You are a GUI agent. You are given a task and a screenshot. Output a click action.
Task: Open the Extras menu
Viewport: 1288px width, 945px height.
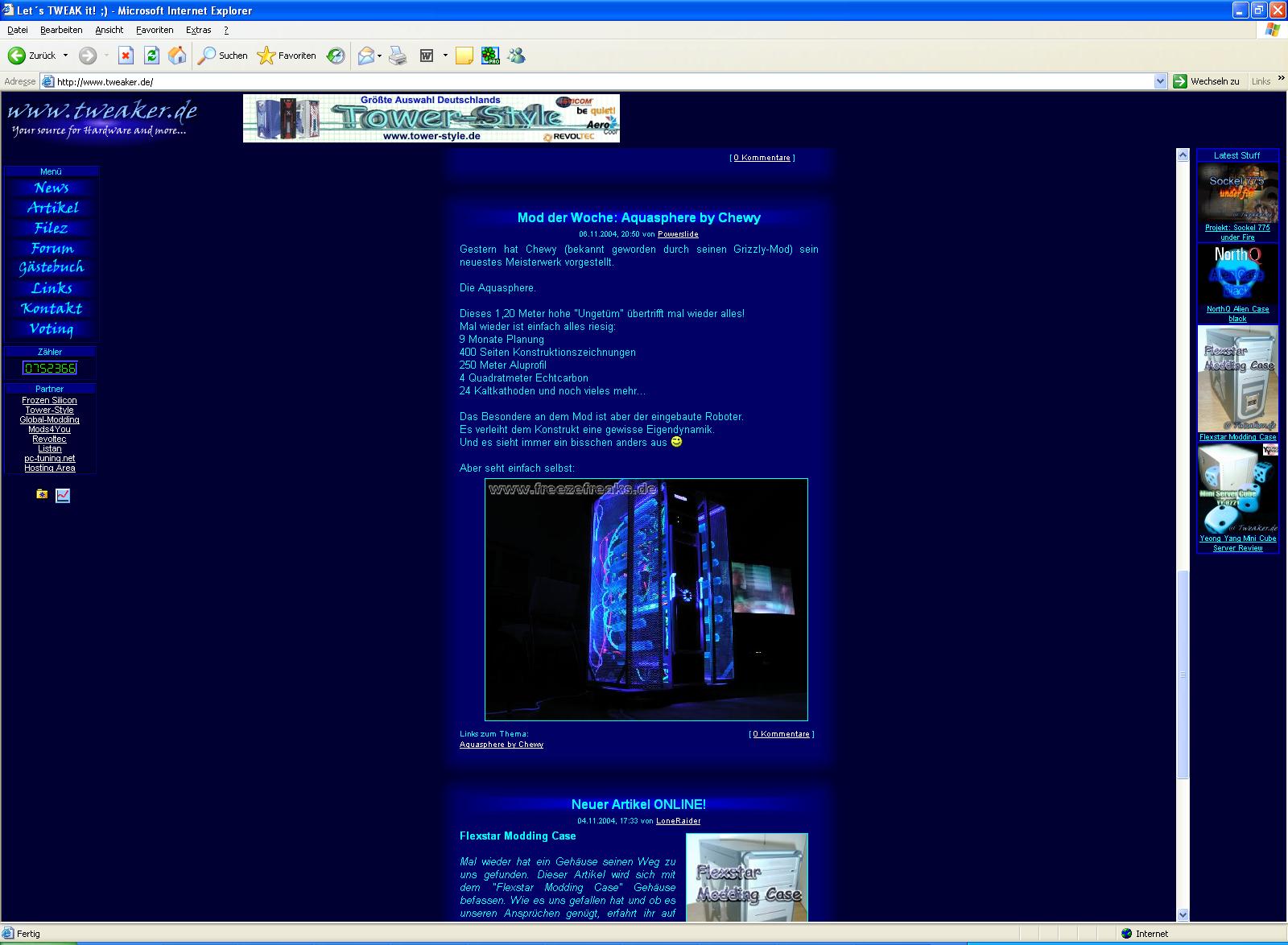[198, 30]
